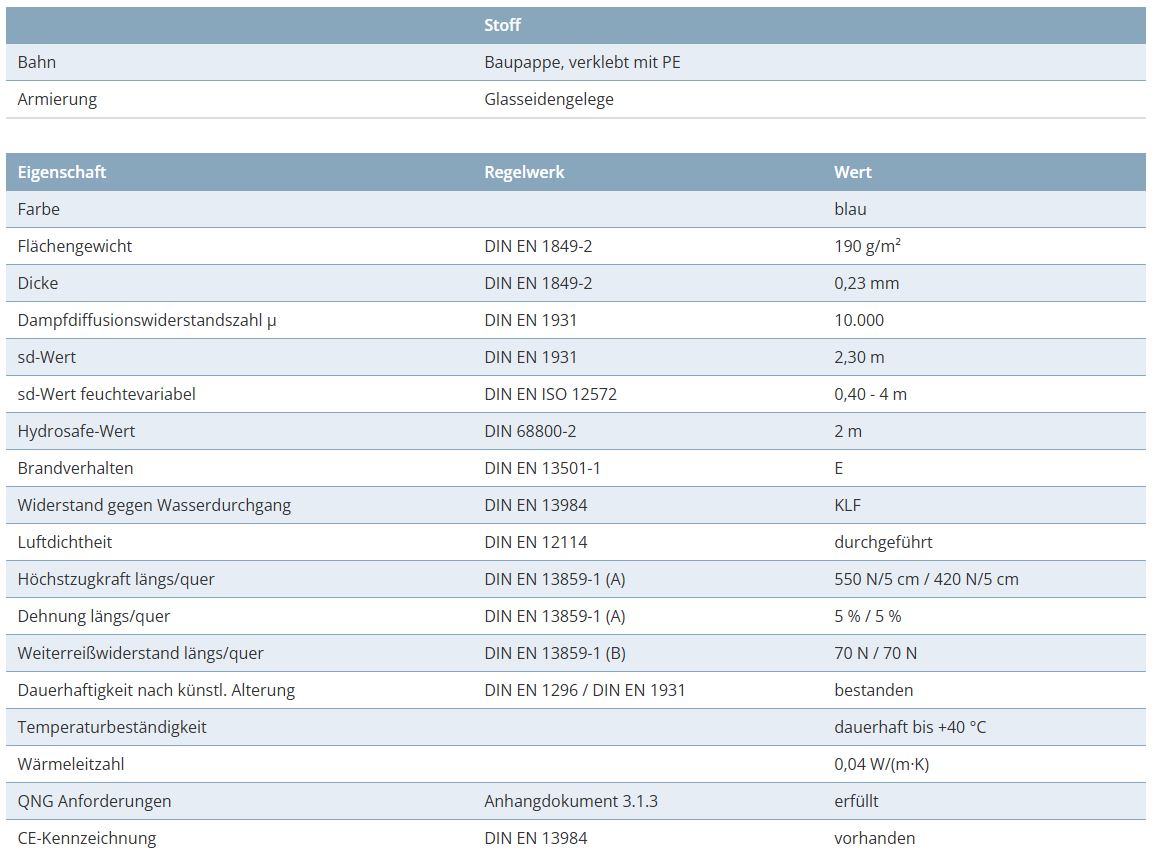Image resolution: width=1154 pixels, height=858 pixels.
Task: Click the '0,40 - 4 m' value
Action: 870,394
